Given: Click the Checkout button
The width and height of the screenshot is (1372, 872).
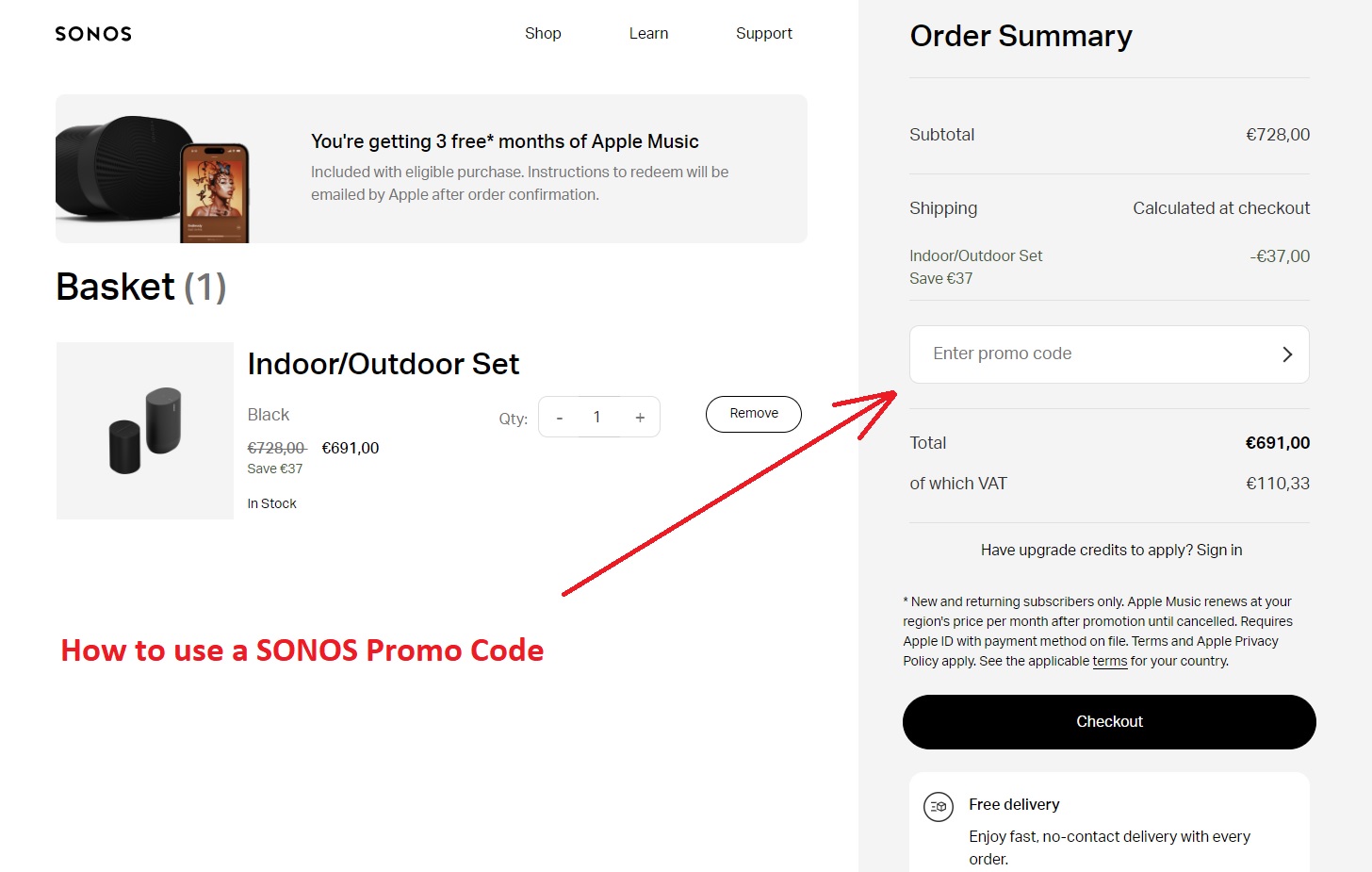Looking at the screenshot, I should tap(1109, 721).
